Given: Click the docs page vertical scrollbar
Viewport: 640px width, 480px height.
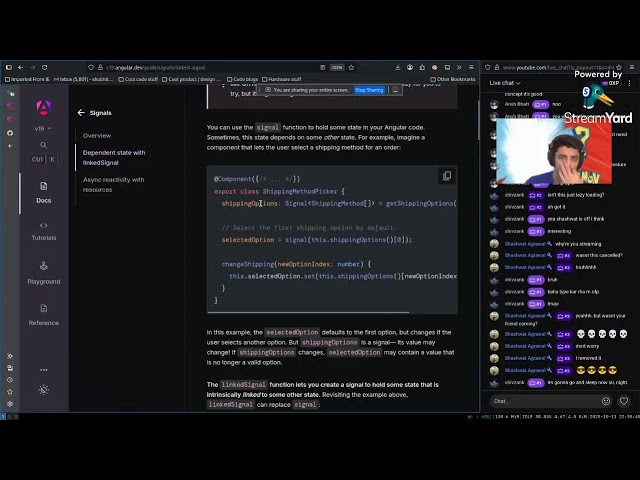Looking at the screenshot, I should (x=478, y=120).
